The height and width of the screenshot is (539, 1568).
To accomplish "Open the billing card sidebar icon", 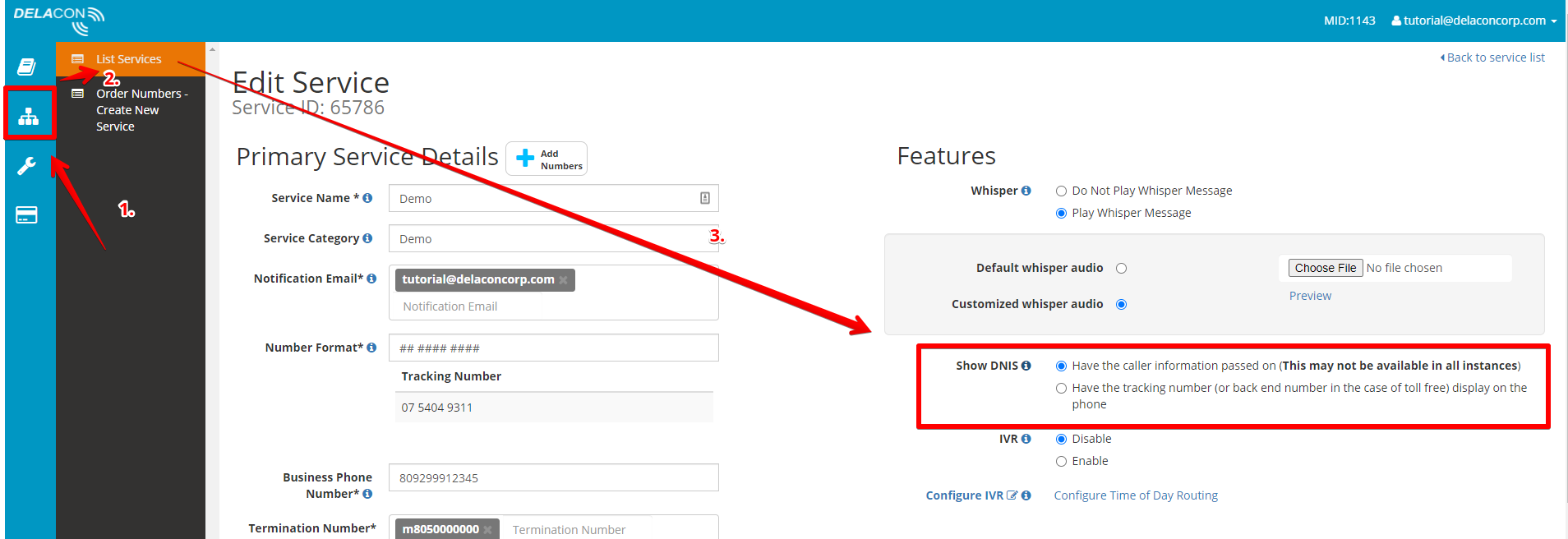I will pyautogui.click(x=27, y=215).
